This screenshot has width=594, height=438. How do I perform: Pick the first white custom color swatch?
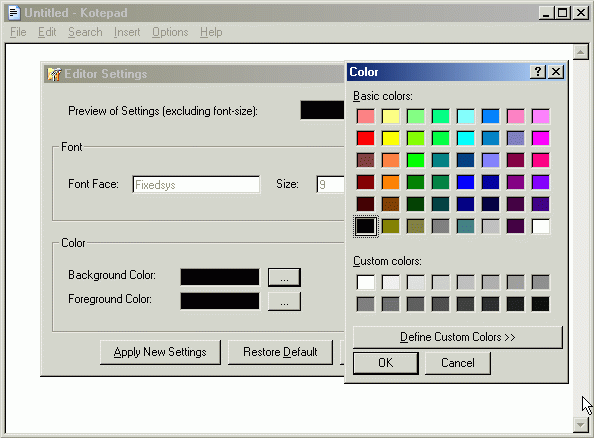(x=366, y=282)
